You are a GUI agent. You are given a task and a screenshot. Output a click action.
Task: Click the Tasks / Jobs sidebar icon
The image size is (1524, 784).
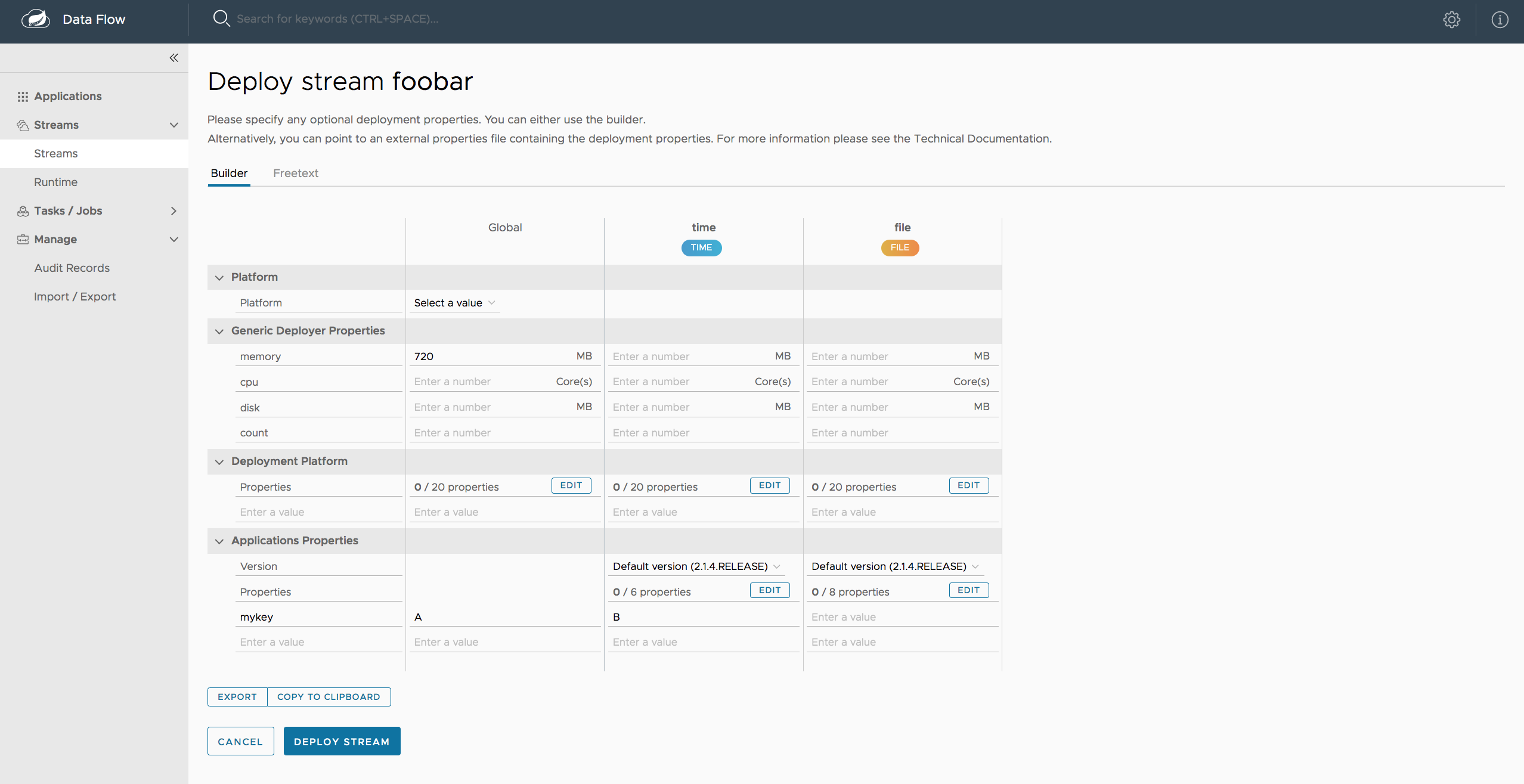click(22, 210)
